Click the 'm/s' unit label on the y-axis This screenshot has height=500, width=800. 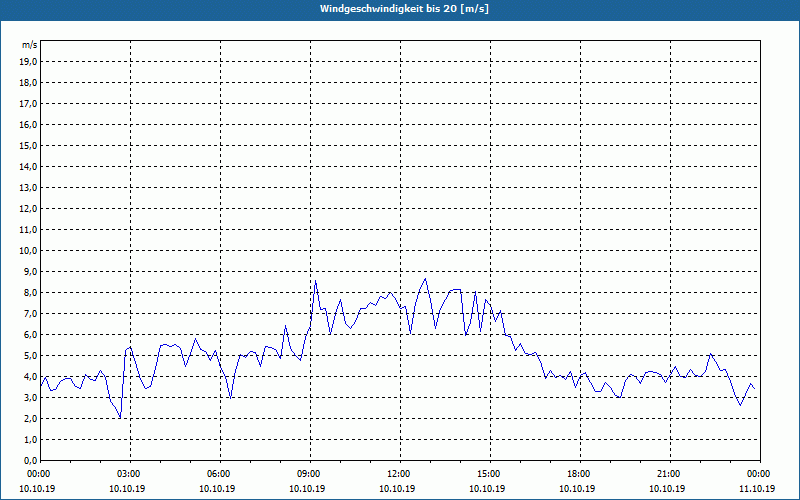tap(30, 45)
